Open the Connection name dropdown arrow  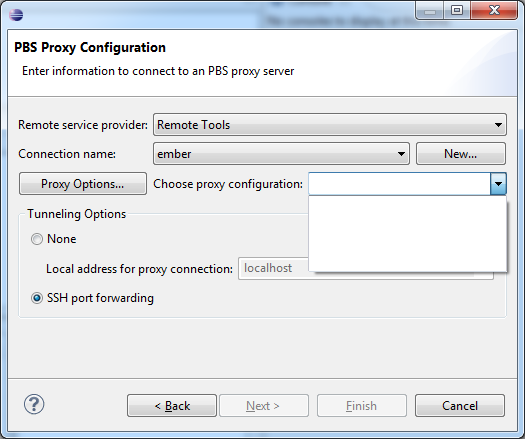coord(401,154)
